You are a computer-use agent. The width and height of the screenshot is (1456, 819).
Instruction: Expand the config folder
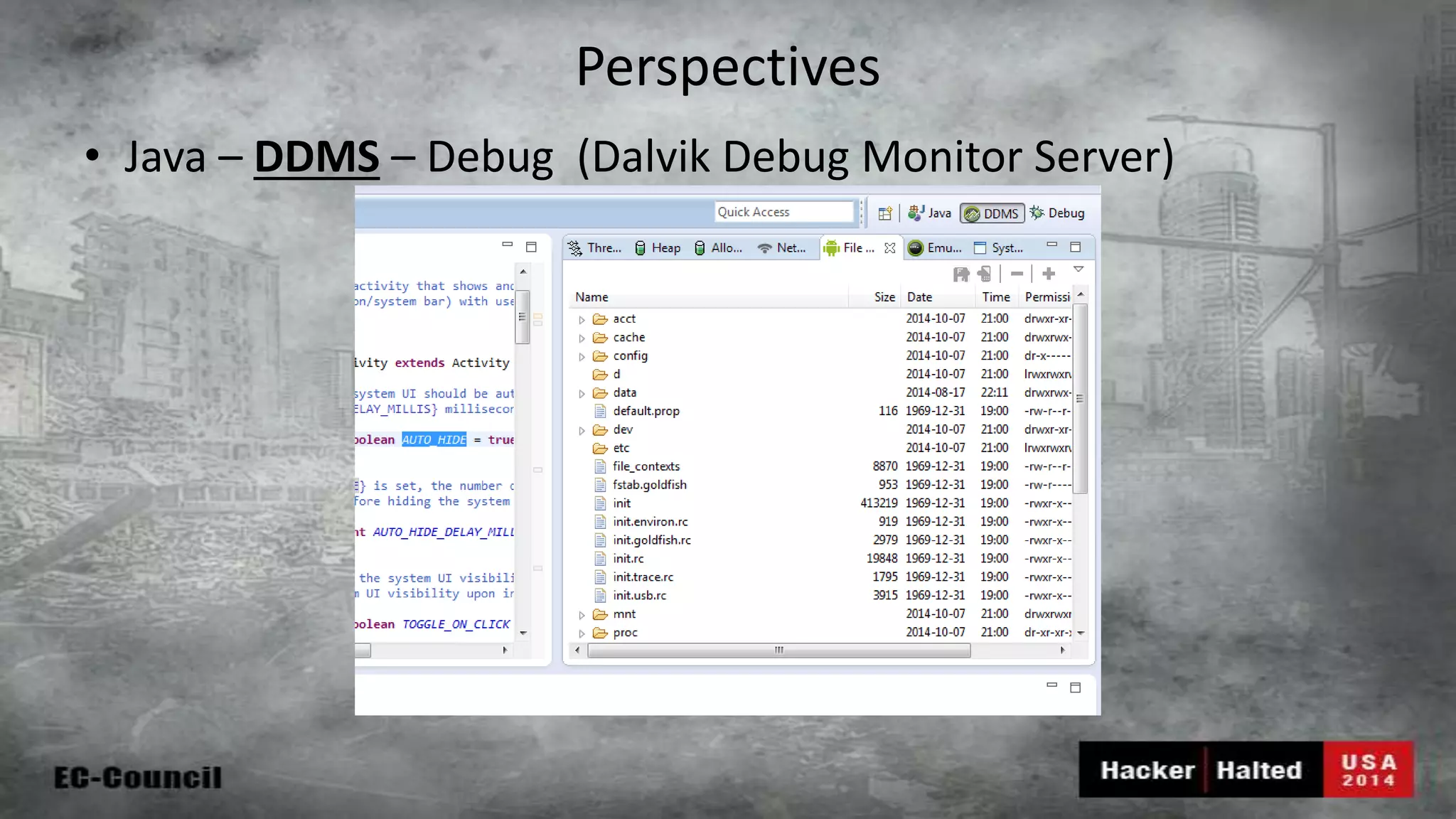[582, 357]
